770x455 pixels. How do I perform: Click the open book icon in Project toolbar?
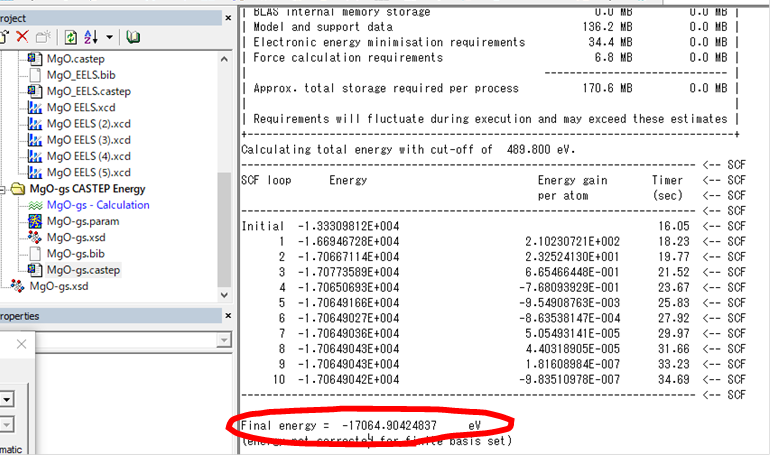pos(133,37)
